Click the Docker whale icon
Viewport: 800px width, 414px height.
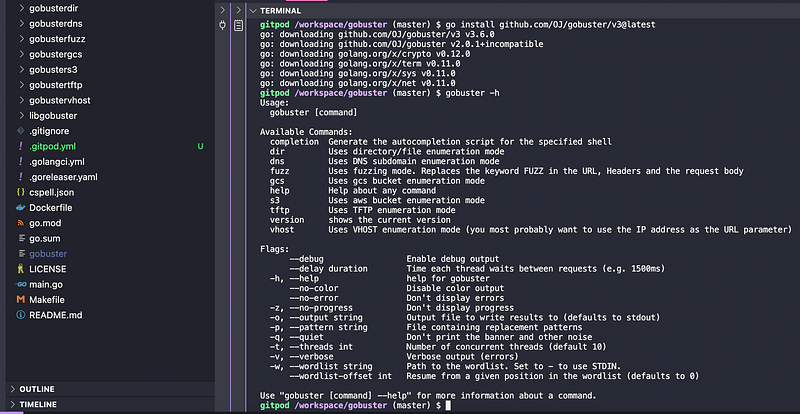click(20, 208)
